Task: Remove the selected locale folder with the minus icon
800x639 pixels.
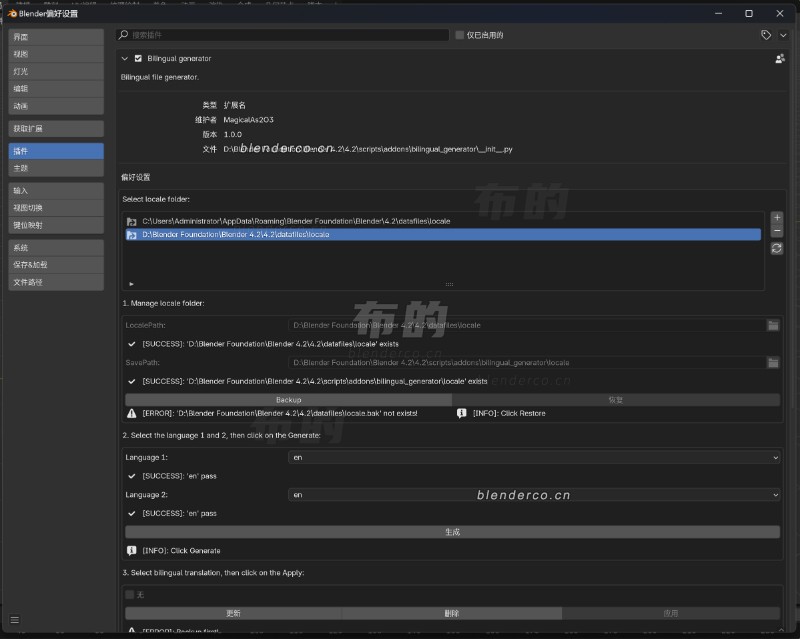Action: tap(777, 231)
